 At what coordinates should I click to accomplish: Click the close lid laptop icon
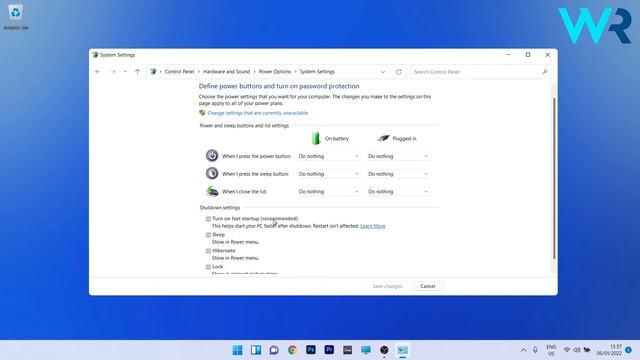212,191
